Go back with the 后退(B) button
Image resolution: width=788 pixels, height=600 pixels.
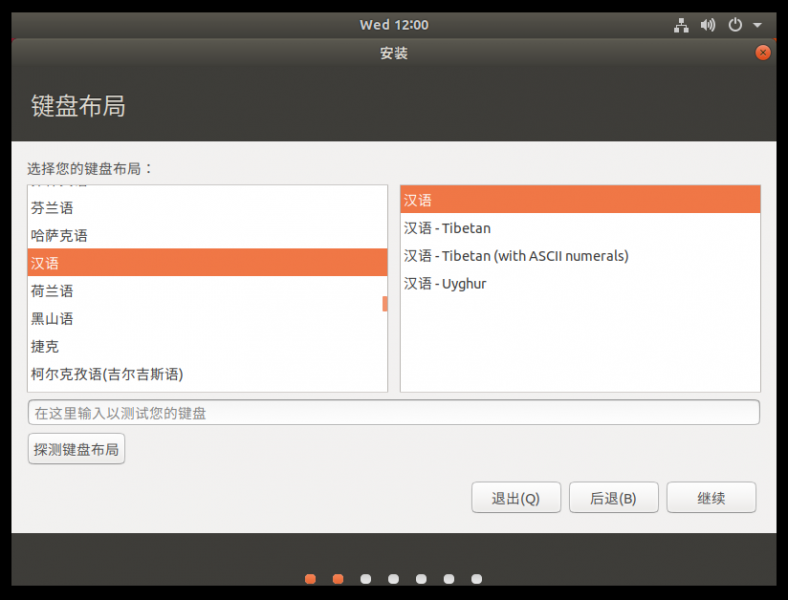coord(613,498)
